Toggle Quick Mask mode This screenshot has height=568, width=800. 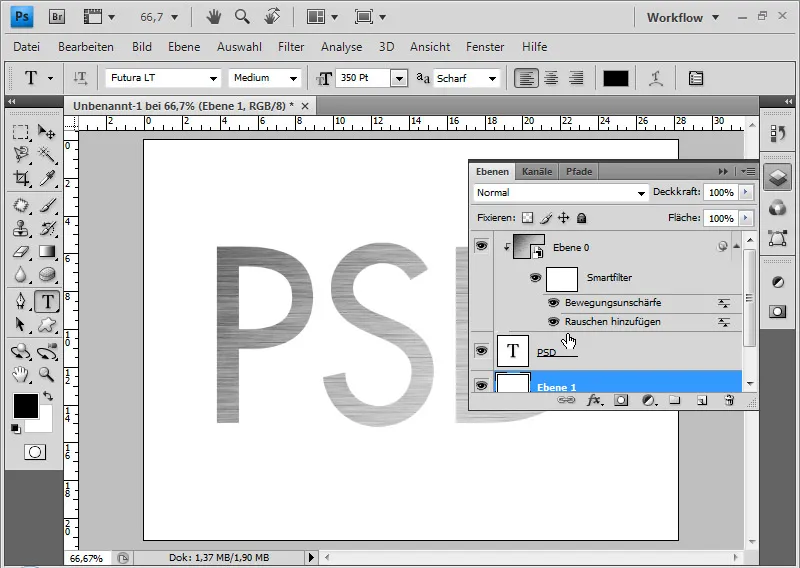click(35, 452)
